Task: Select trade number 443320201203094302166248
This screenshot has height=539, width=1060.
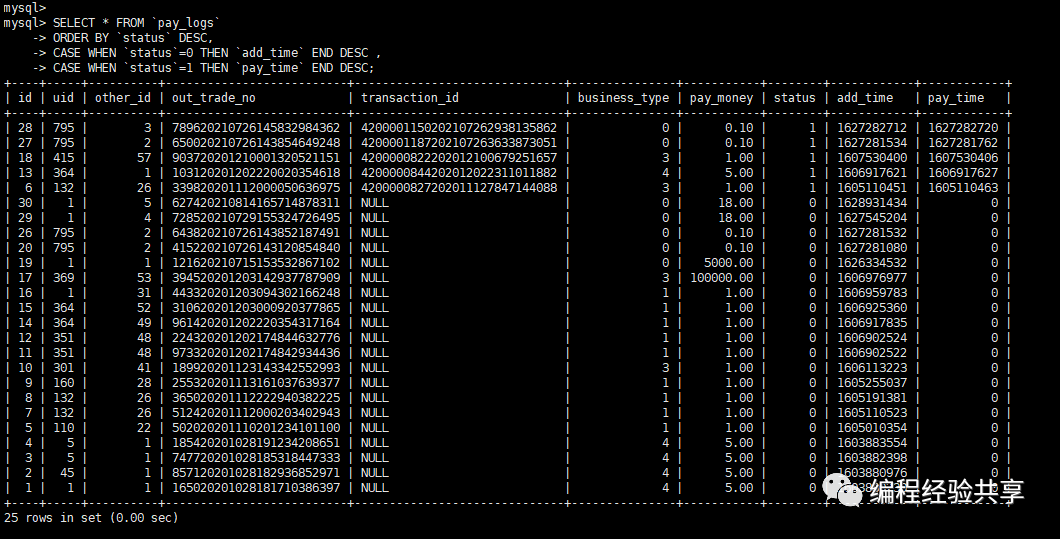Action: click(256, 293)
